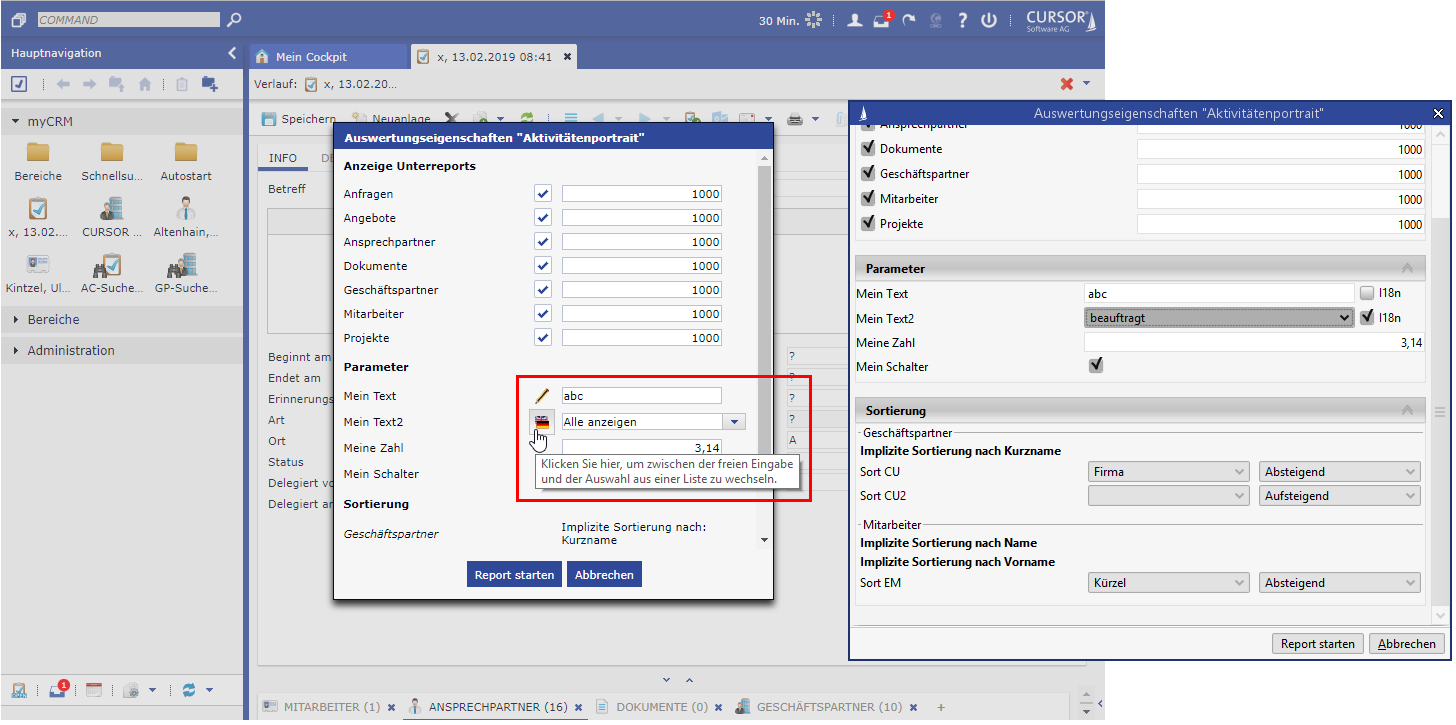Open the Schnellsuche folder in myCRM
This screenshot has width=1456, height=725.
tap(112, 152)
